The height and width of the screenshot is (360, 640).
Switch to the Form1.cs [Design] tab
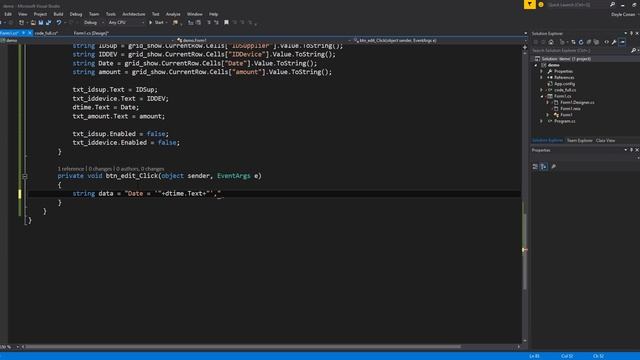pos(91,33)
